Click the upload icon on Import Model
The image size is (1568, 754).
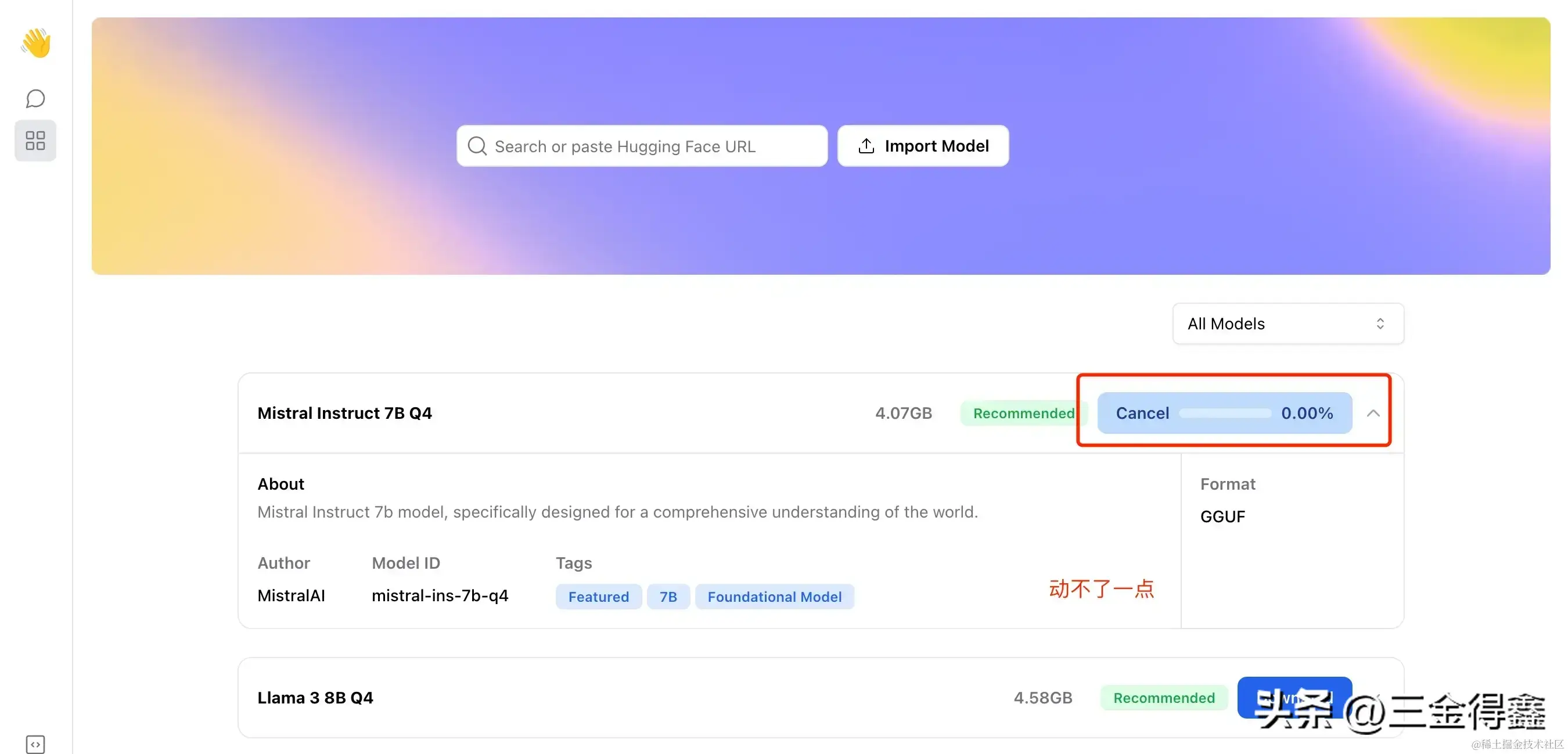pyautogui.click(x=866, y=146)
